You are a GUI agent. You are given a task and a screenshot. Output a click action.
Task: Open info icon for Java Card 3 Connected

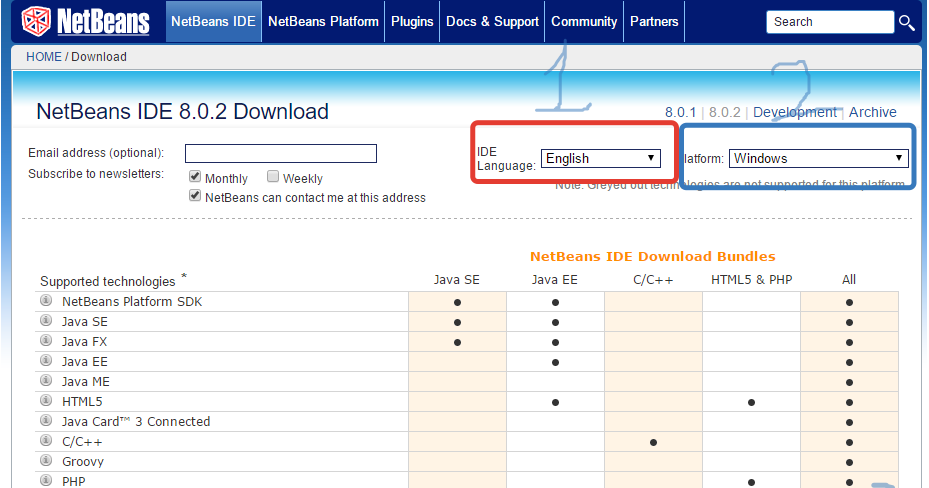46,420
